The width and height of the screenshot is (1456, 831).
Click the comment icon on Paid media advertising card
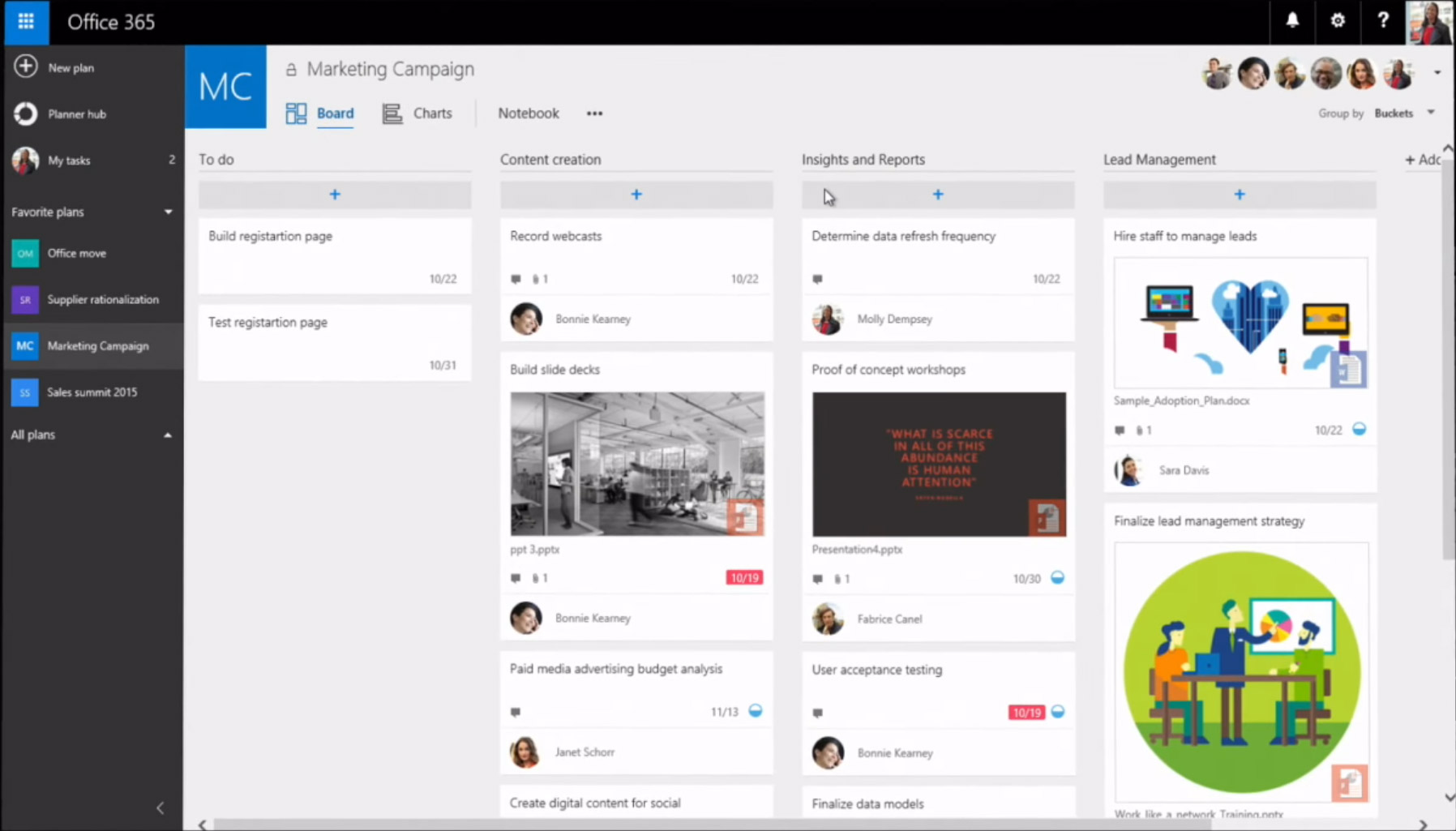point(516,712)
